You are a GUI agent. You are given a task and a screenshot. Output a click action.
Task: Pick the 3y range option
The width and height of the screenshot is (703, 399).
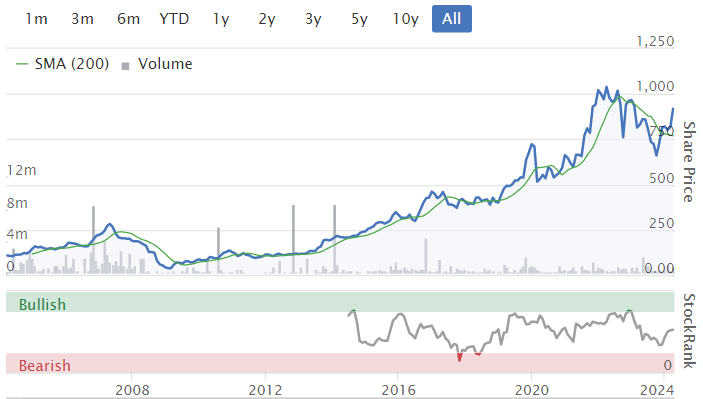coord(313,19)
